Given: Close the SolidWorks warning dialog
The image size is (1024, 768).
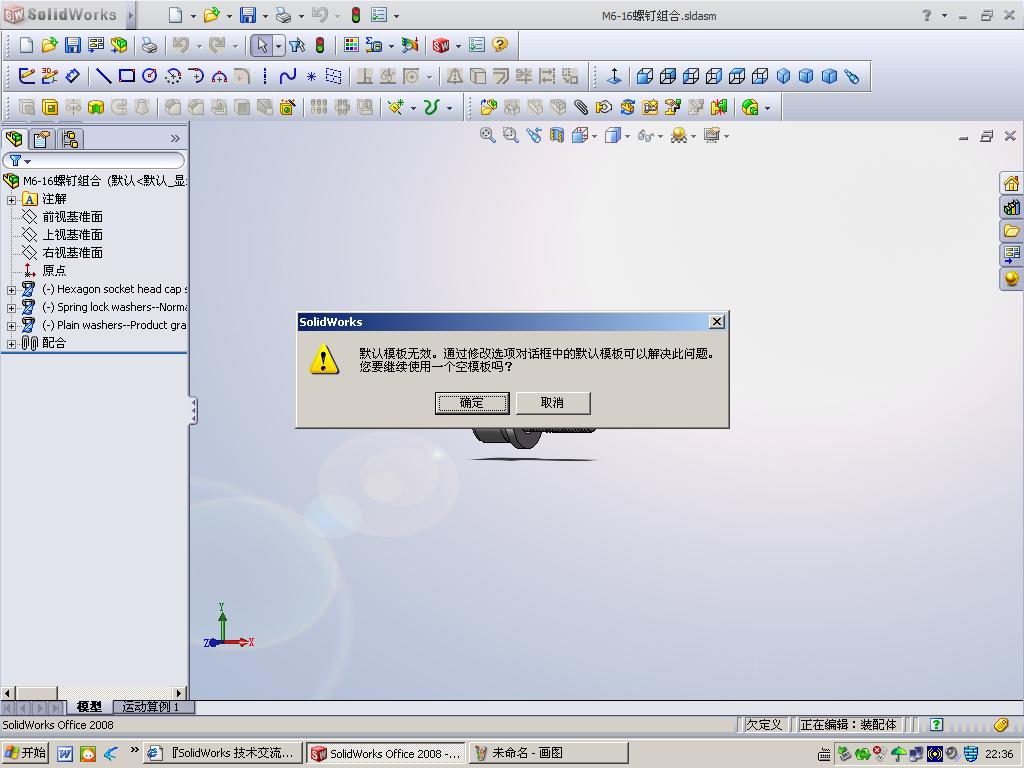Looking at the screenshot, I should 716,321.
